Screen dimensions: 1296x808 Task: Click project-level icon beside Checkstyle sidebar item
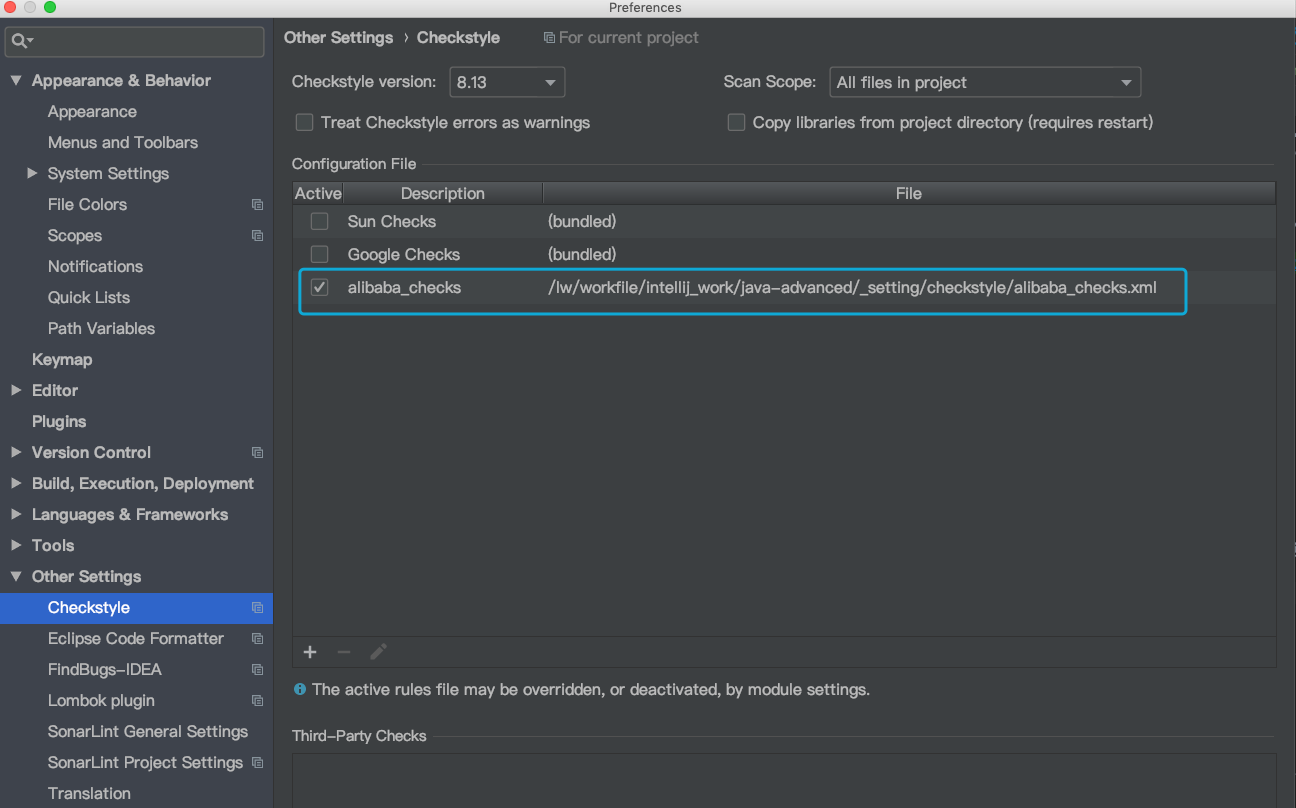pos(257,608)
